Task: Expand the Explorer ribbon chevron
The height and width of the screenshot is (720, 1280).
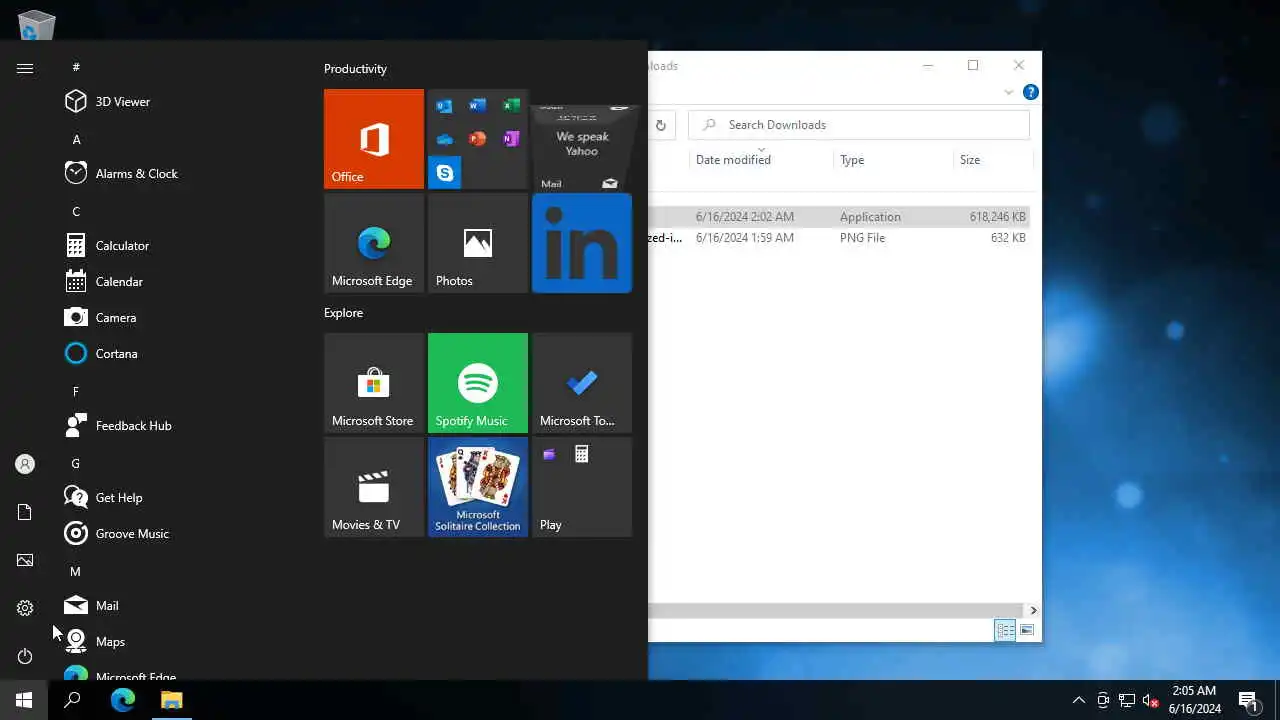Action: pyautogui.click(x=1008, y=92)
